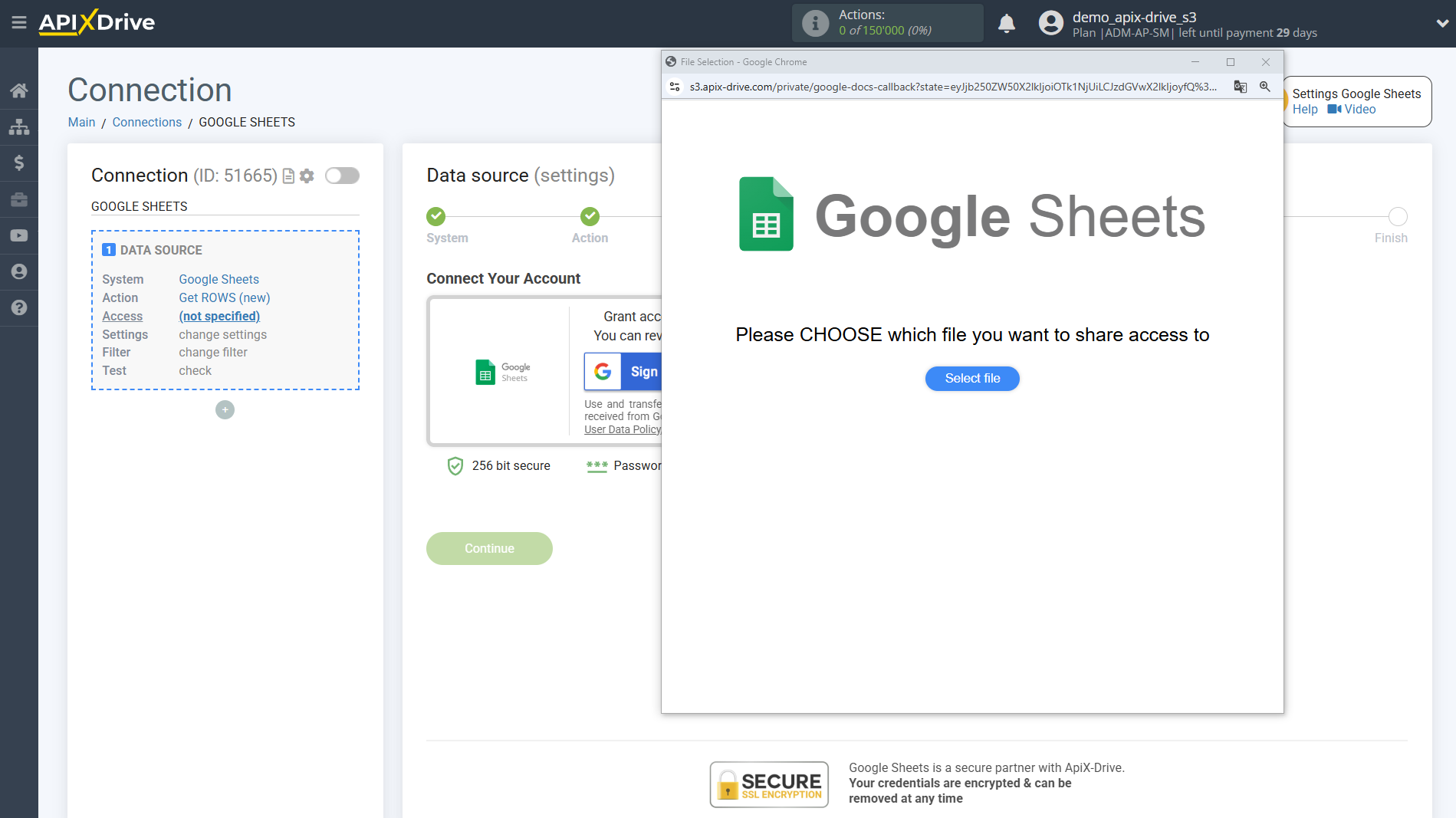Open the hamburger menu icon
This screenshot has height=818, width=1456.
(19, 23)
